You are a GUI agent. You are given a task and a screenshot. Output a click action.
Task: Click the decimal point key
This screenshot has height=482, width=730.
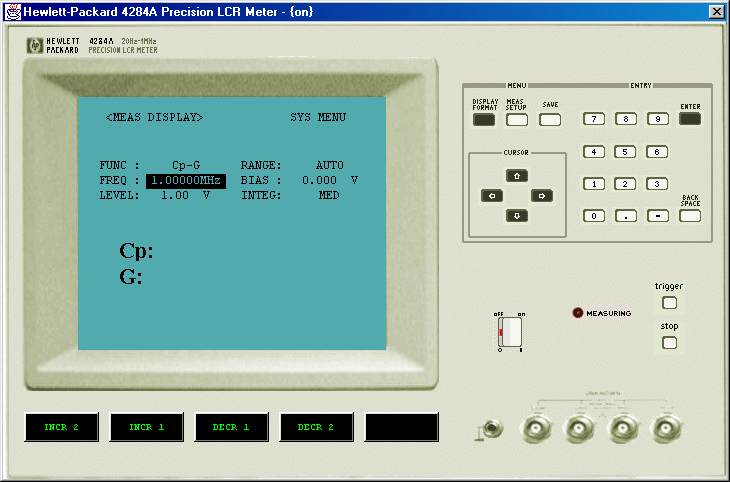626,216
